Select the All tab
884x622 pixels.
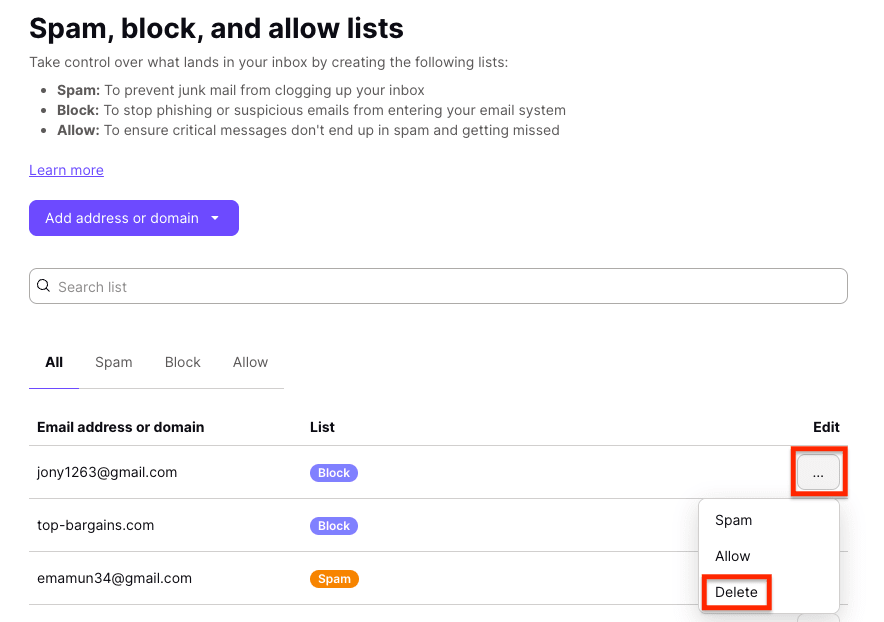pos(53,362)
